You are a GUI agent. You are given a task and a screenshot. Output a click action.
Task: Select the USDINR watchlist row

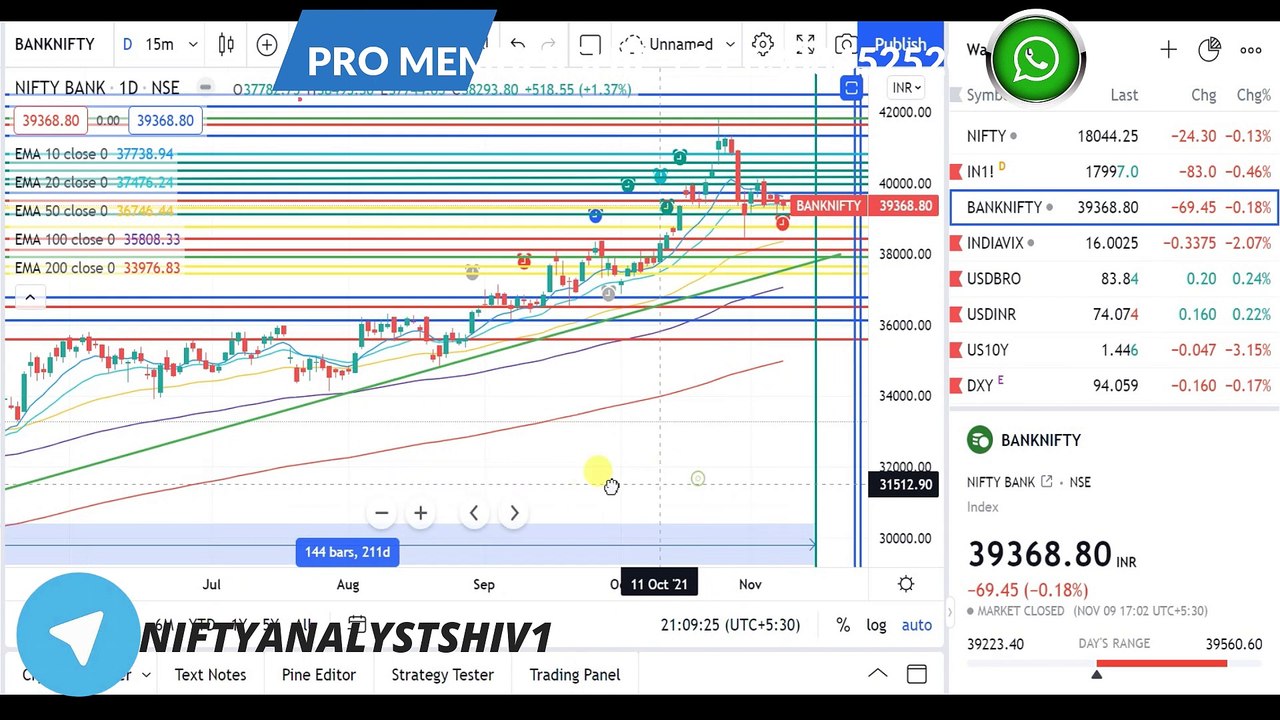pos(1114,314)
